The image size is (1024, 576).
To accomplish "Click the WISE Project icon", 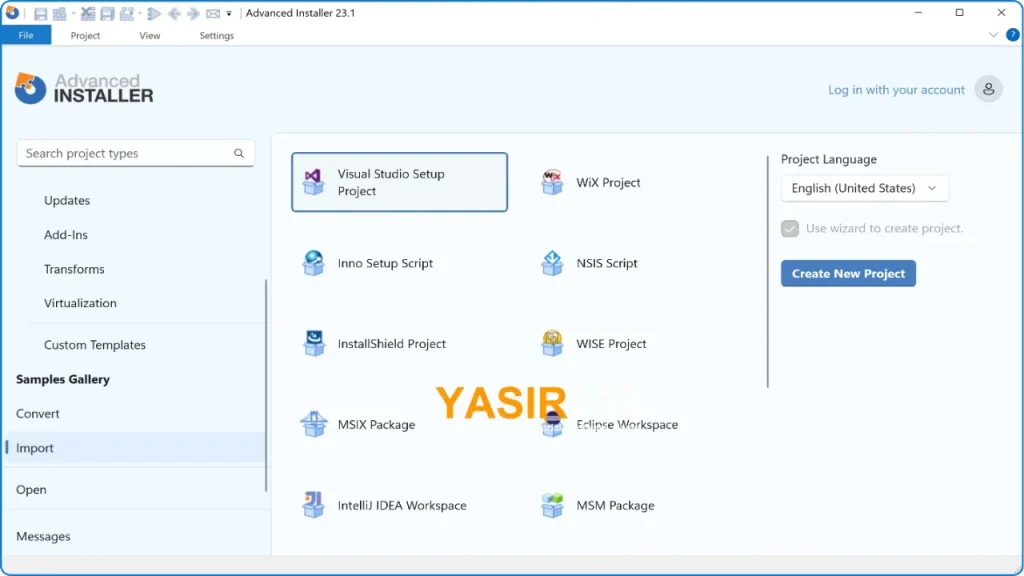I will click(x=552, y=344).
